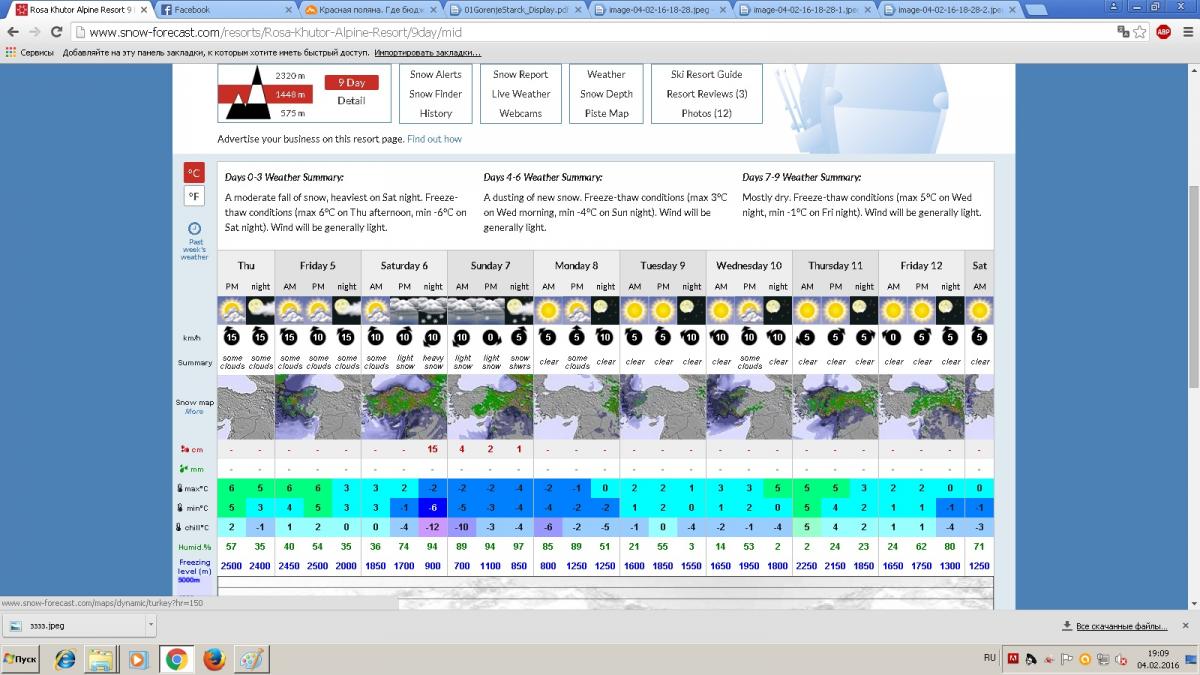Viewport: 1200px width, 675px height.
Task: Click Monday 8 AM sunny weather icon
Action: point(548,309)
